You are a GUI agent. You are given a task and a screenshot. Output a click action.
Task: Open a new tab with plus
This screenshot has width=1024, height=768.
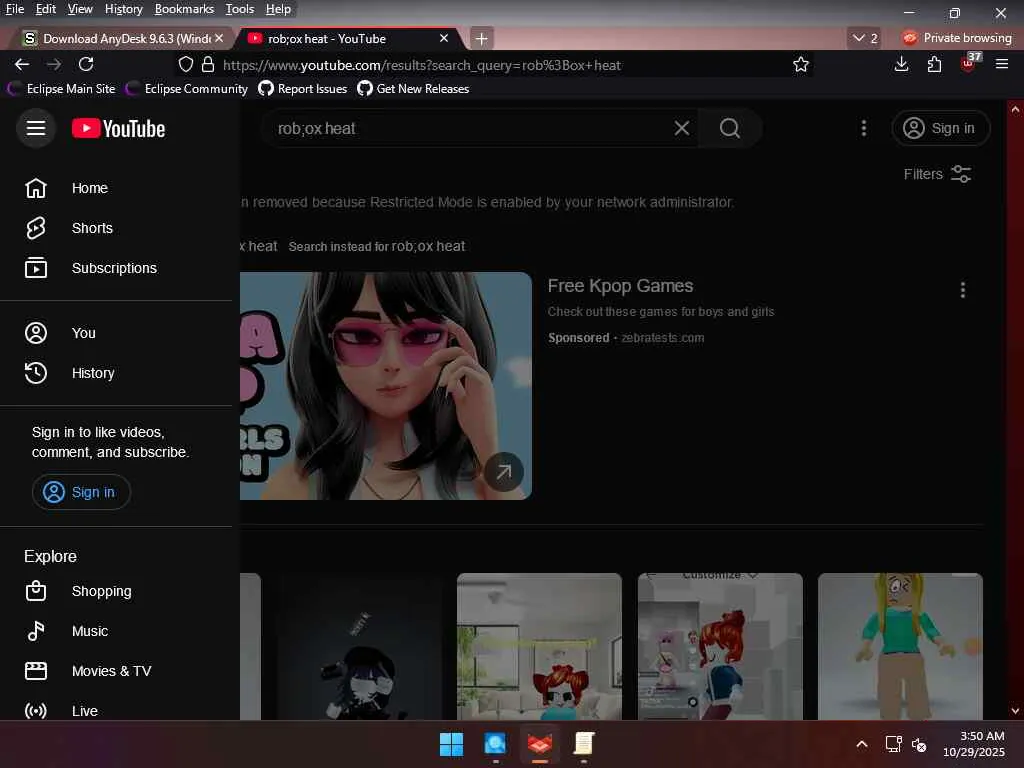point(481,39)
